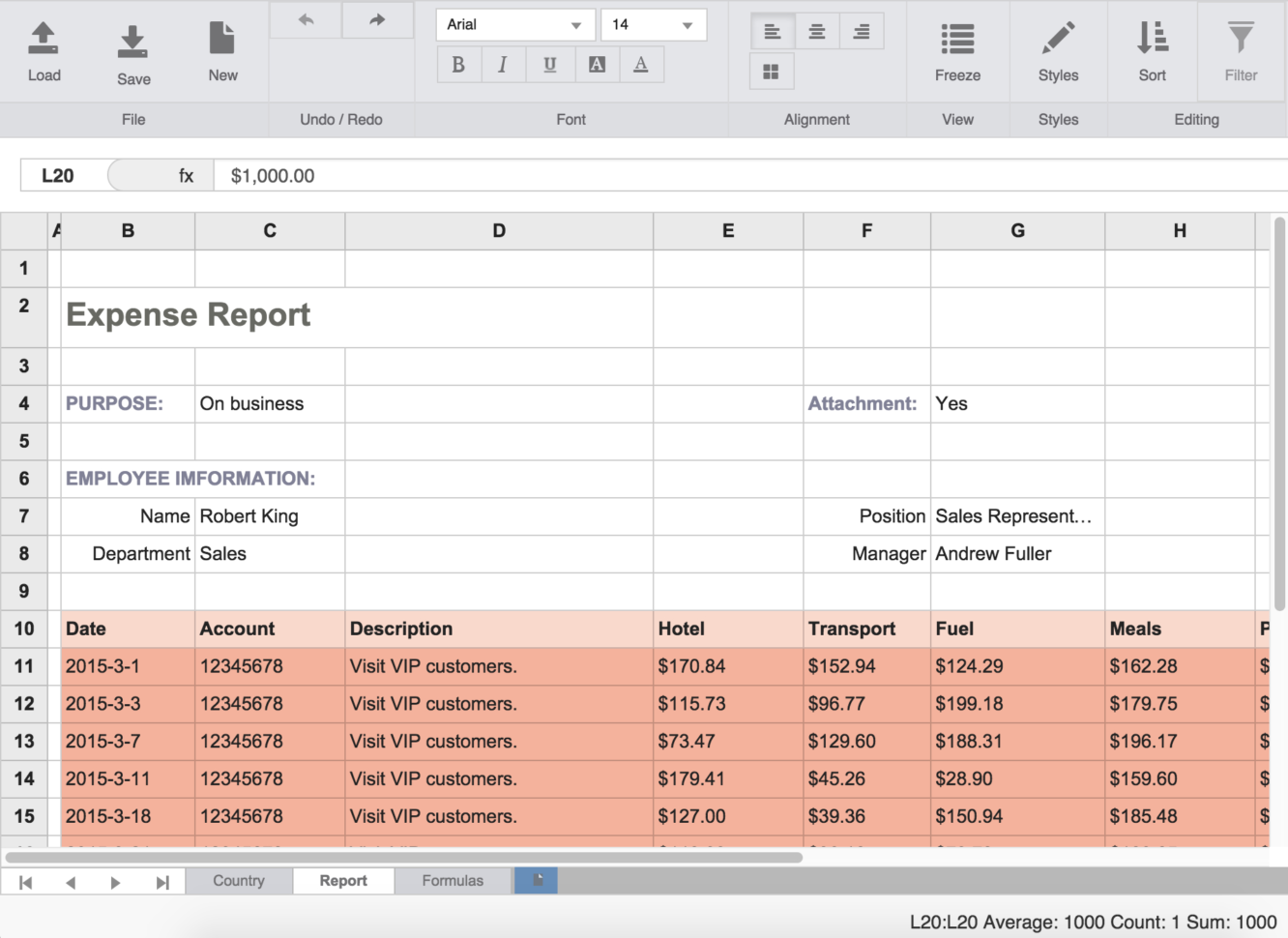The height and width of the screenshot is (938, 1288).
Task: Open the Arial font family dropdown
Action: point(514,24)
